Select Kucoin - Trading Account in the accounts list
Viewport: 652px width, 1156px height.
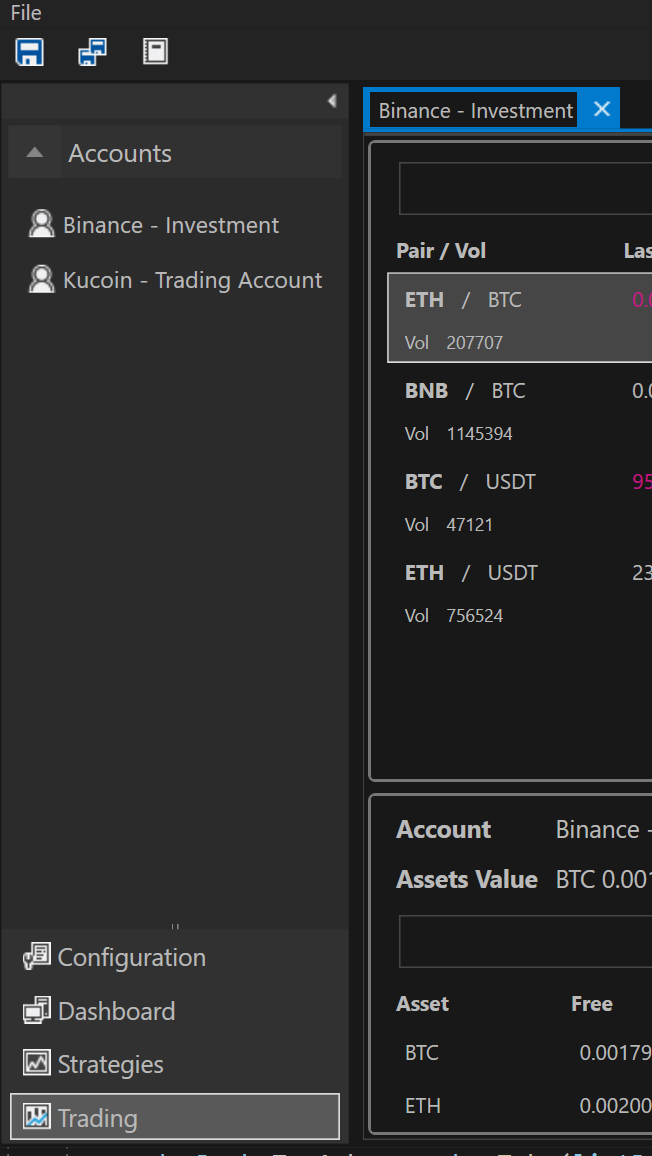(x=192, y=280)
